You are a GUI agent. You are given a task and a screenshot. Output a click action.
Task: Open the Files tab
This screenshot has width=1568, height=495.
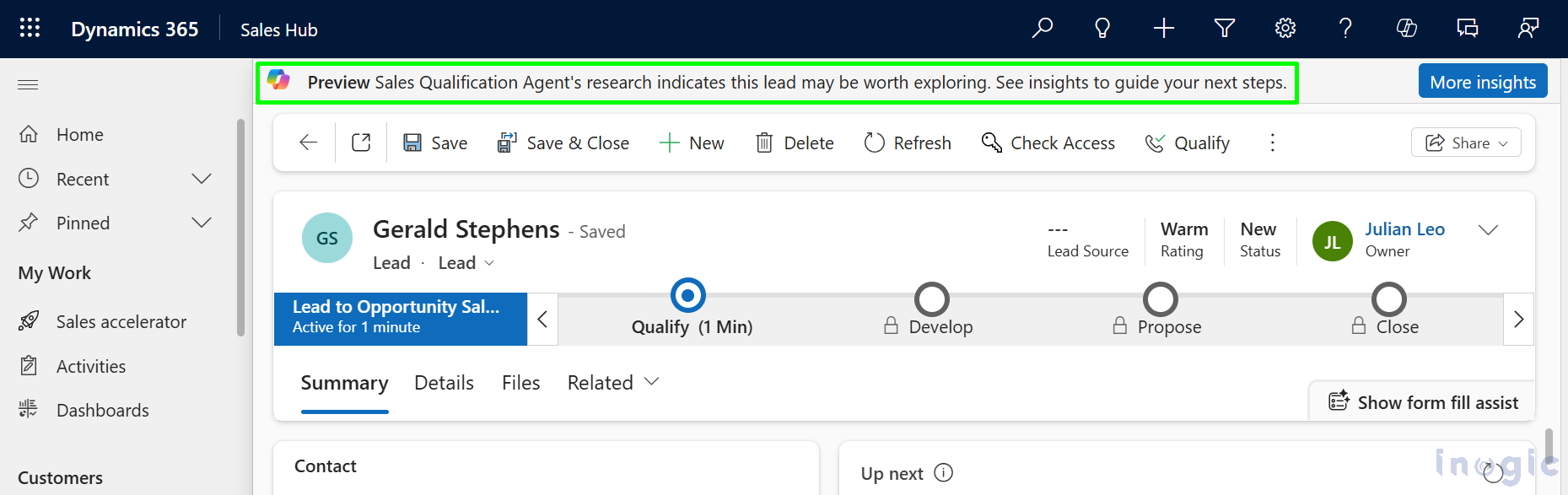click(520, 383)
